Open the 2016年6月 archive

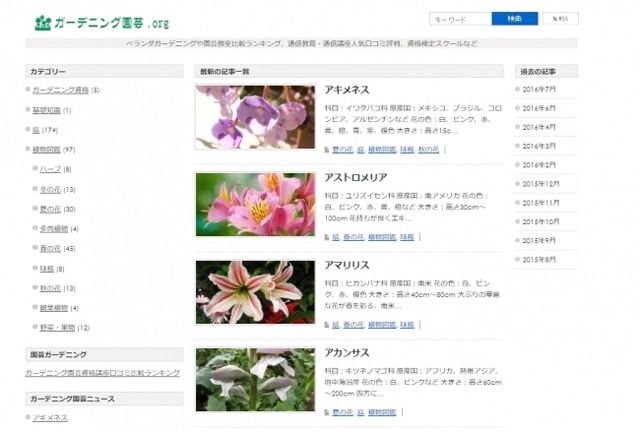click(x=539, y=109)
